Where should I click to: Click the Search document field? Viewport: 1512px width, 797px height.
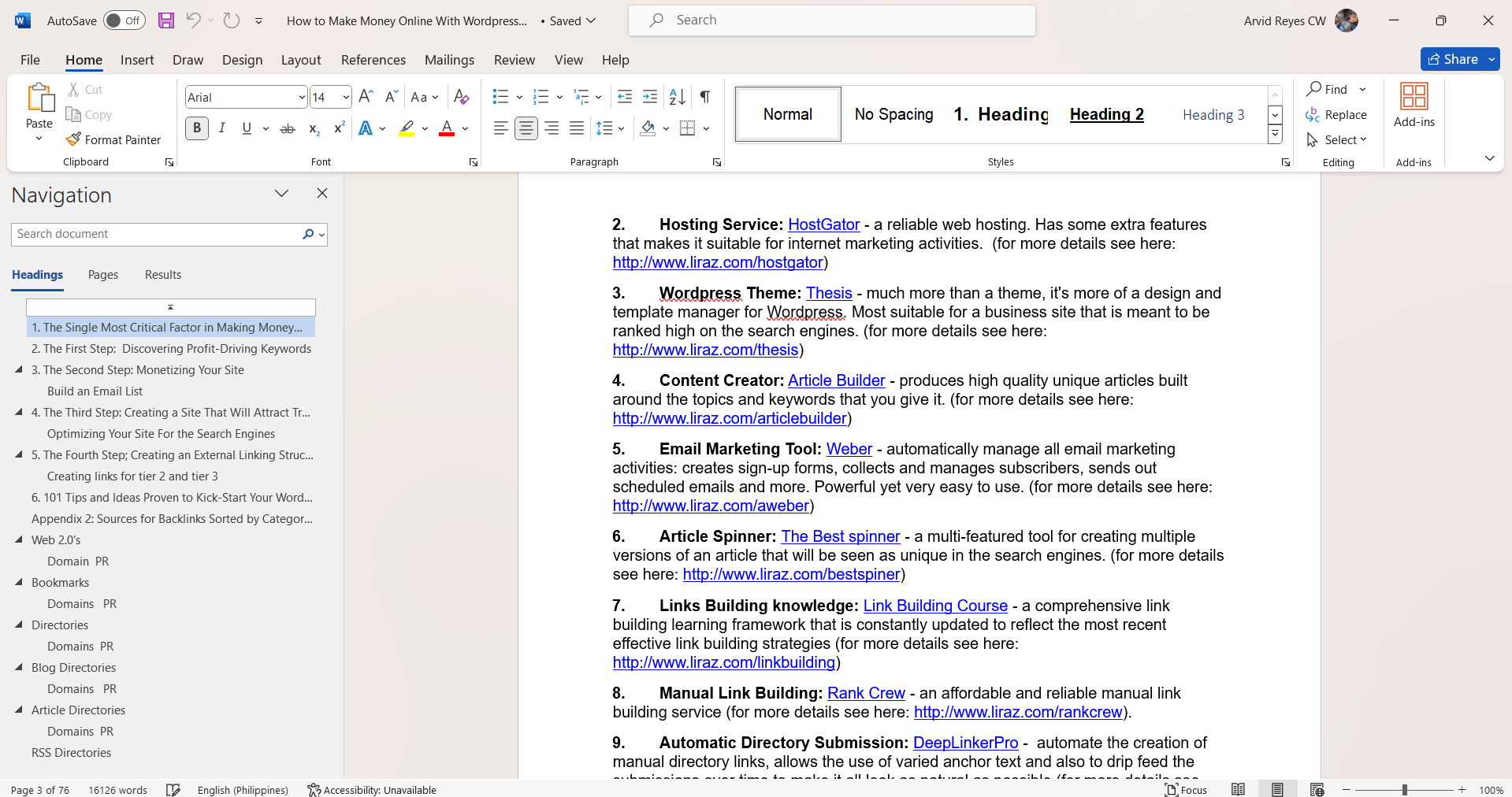click(x=156, y=234)
